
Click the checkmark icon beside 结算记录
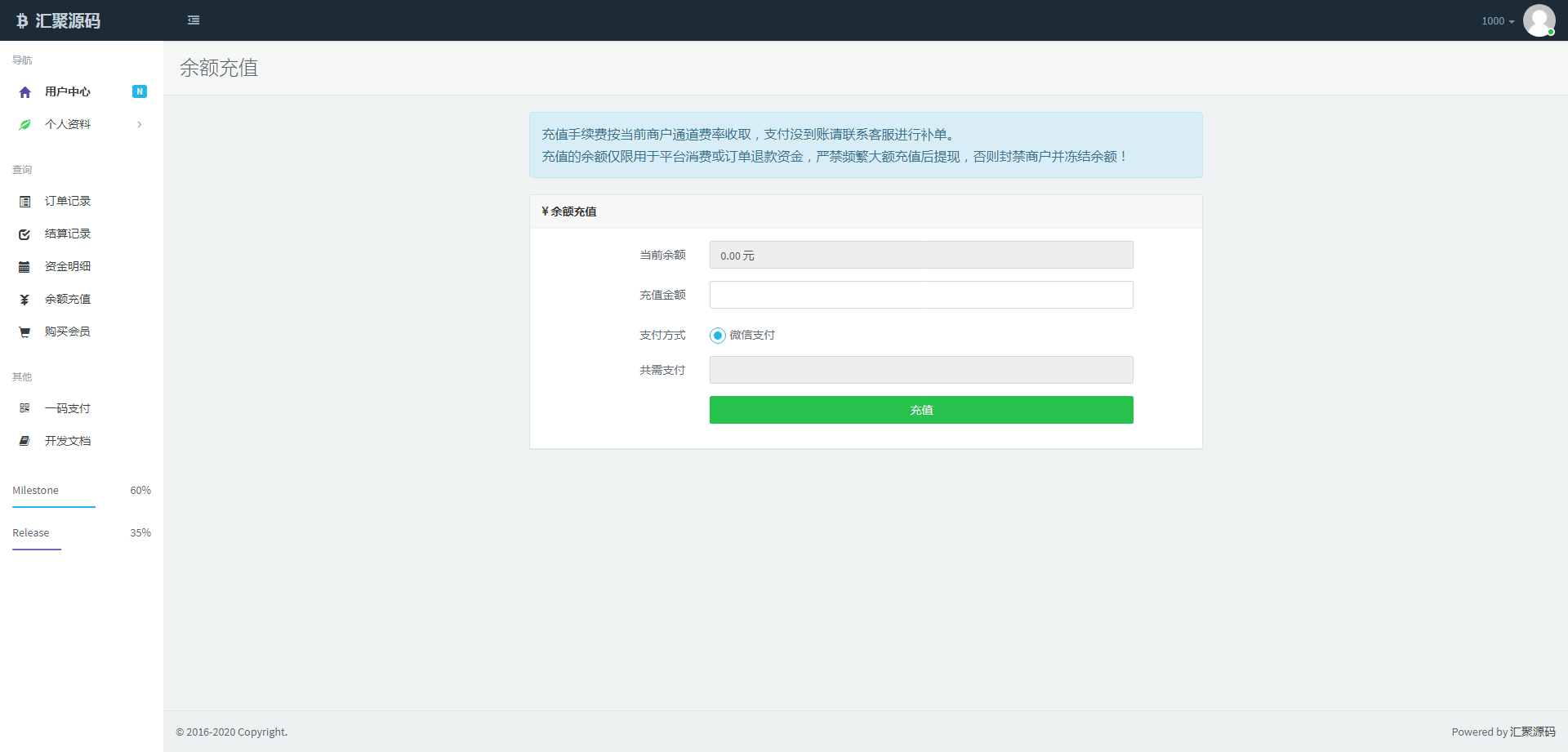click(24, 234)
